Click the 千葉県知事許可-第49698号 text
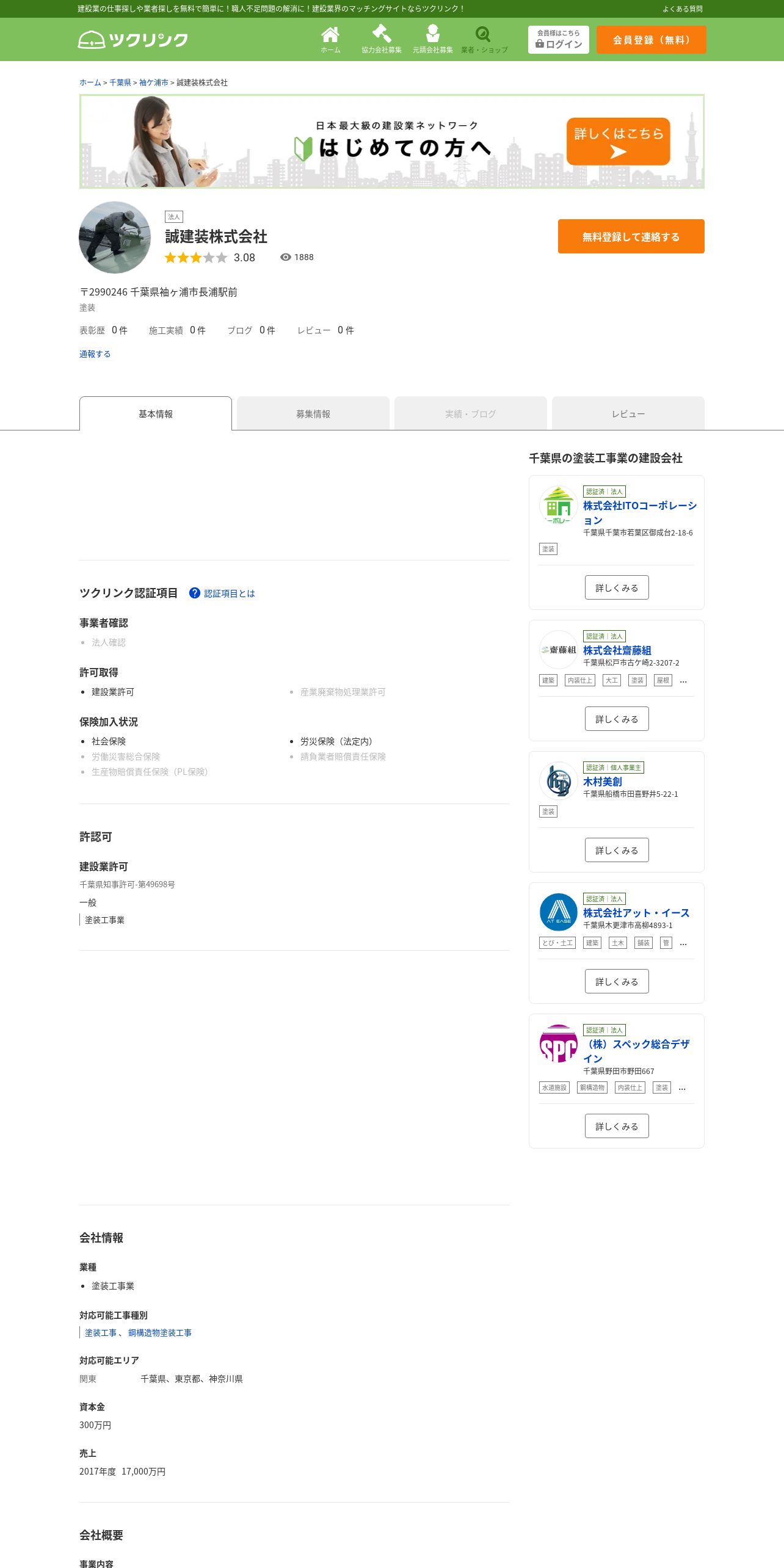 tap(127, 884)
